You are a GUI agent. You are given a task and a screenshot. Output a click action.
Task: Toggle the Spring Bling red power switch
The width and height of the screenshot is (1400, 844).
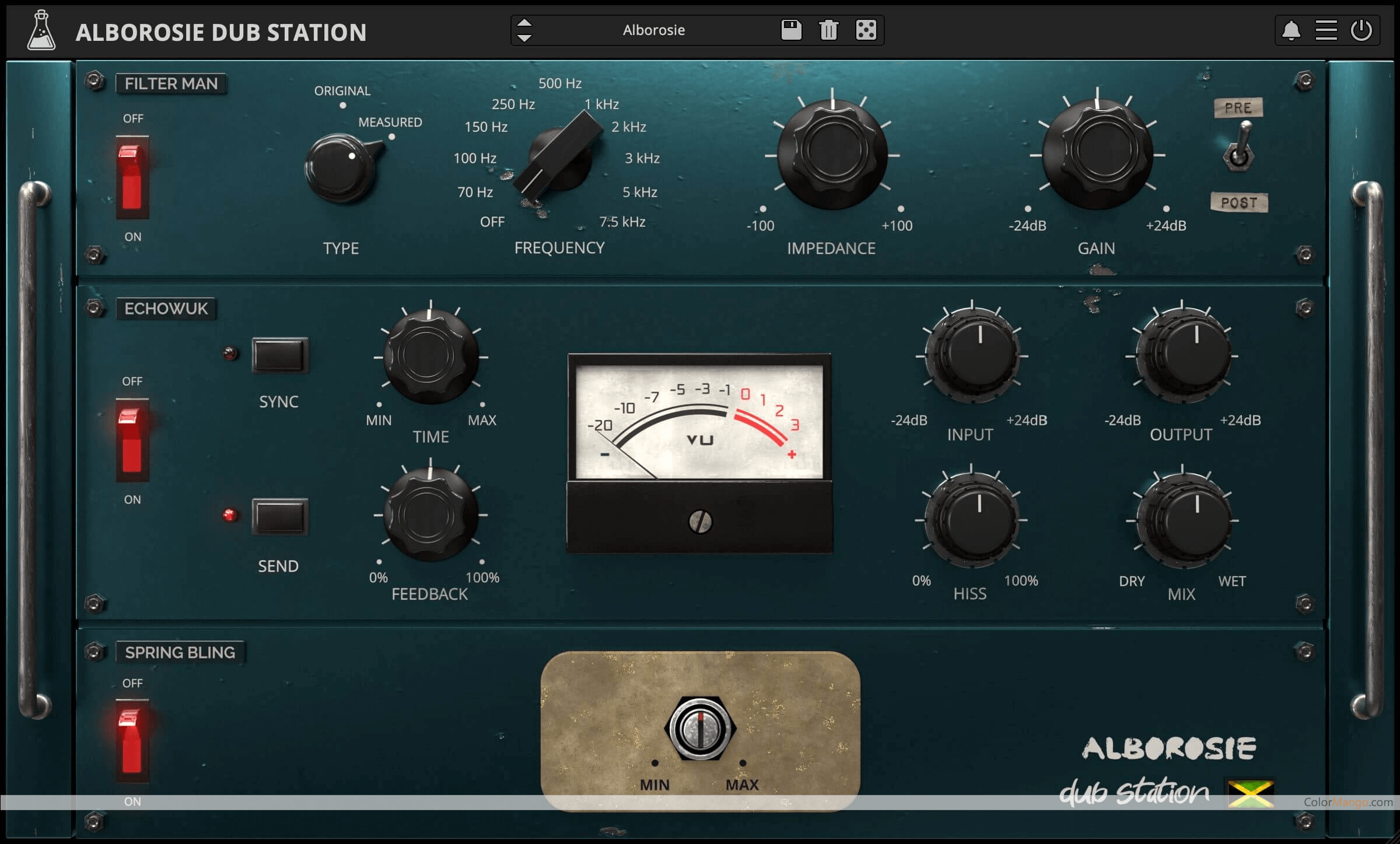coord(132,741)
